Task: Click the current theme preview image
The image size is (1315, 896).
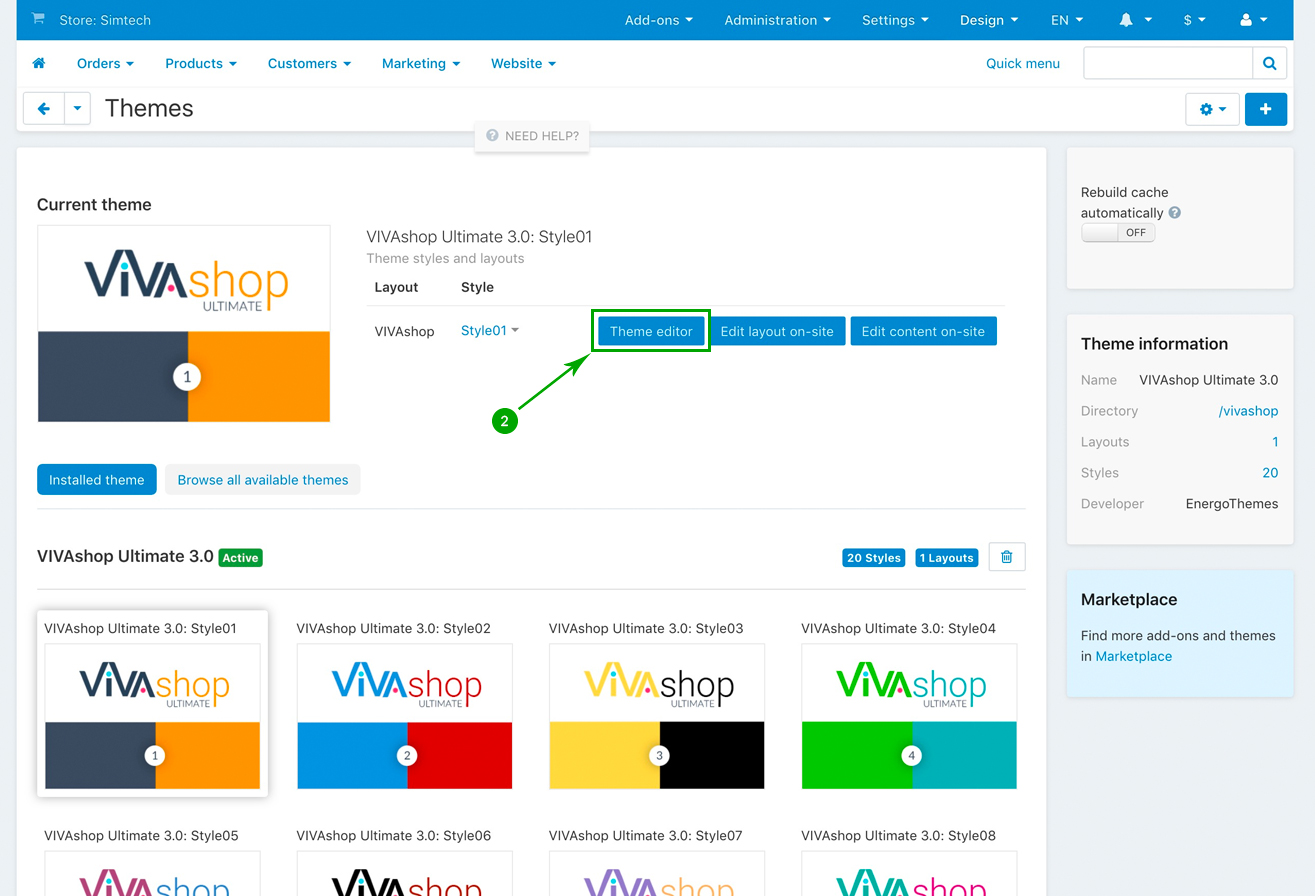Action: coord(184,323)
